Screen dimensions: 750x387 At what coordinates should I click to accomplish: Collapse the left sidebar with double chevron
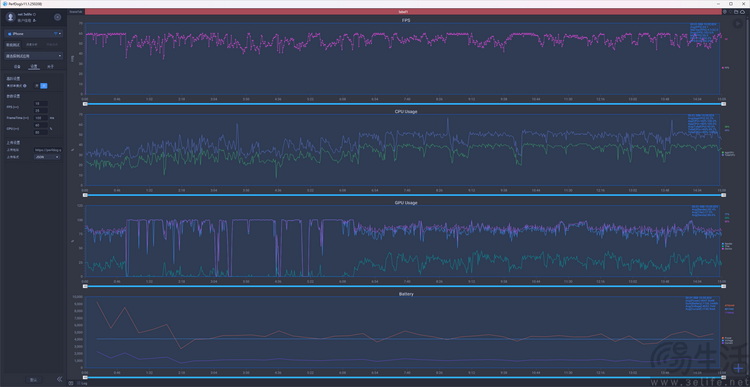[59, 379]
